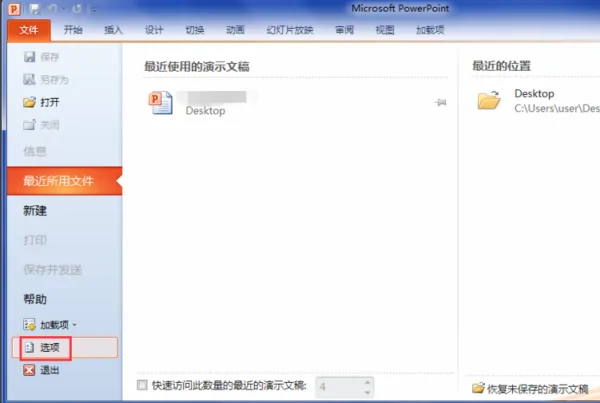600x403 pixels.
Task: Expand the 加载项 dropdown arrow in sidebar
Action: click(75, 325)
